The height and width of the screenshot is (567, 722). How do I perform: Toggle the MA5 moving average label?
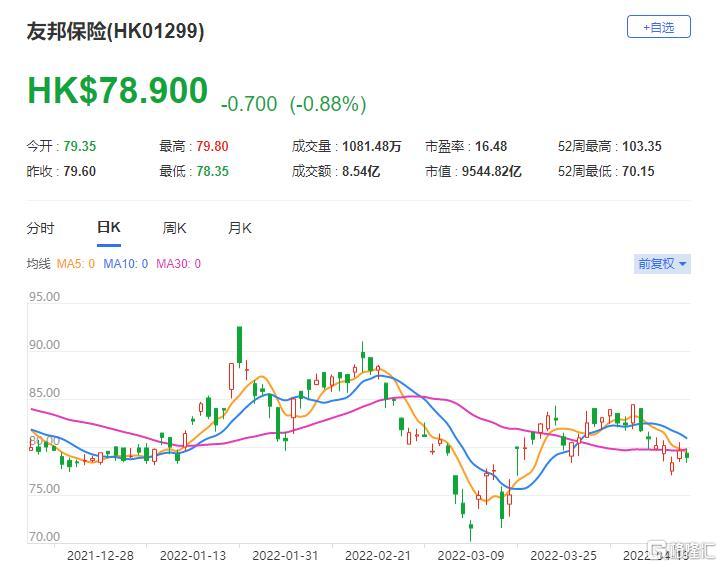(76, 264)
